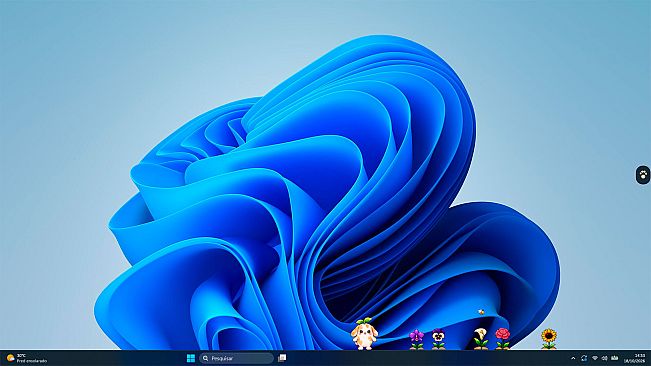This screenshot has height=366, width=651.
Task: Click the small bee flying above flowers
Action: point(481,312)
